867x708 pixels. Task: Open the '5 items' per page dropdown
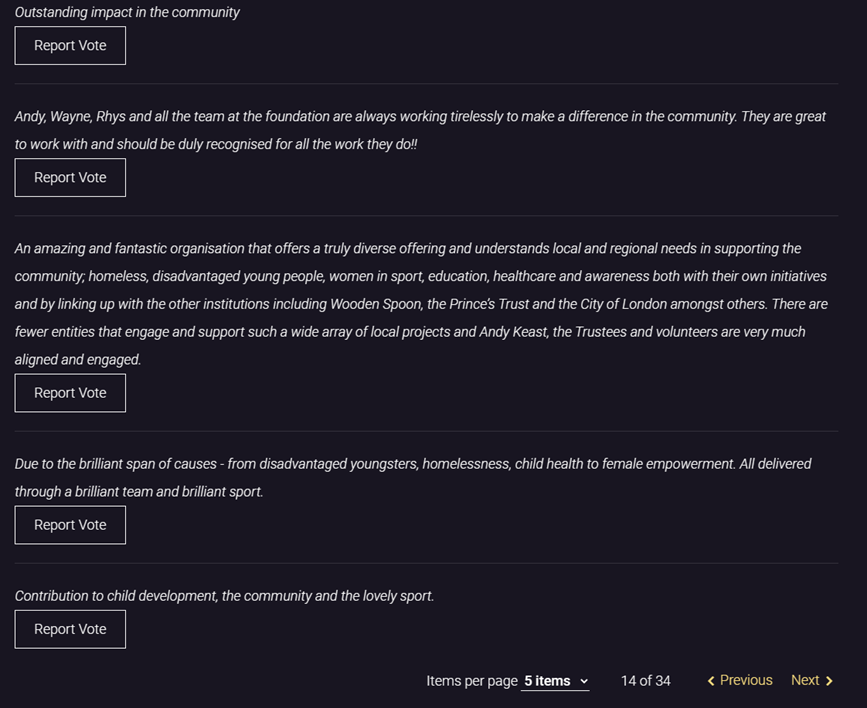pos(555,681)
